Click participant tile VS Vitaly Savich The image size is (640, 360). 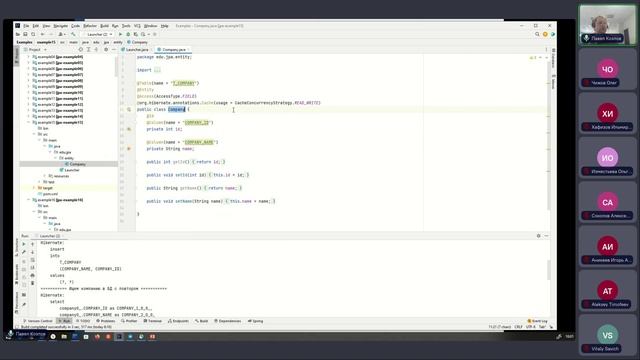(x=607, y=336)
